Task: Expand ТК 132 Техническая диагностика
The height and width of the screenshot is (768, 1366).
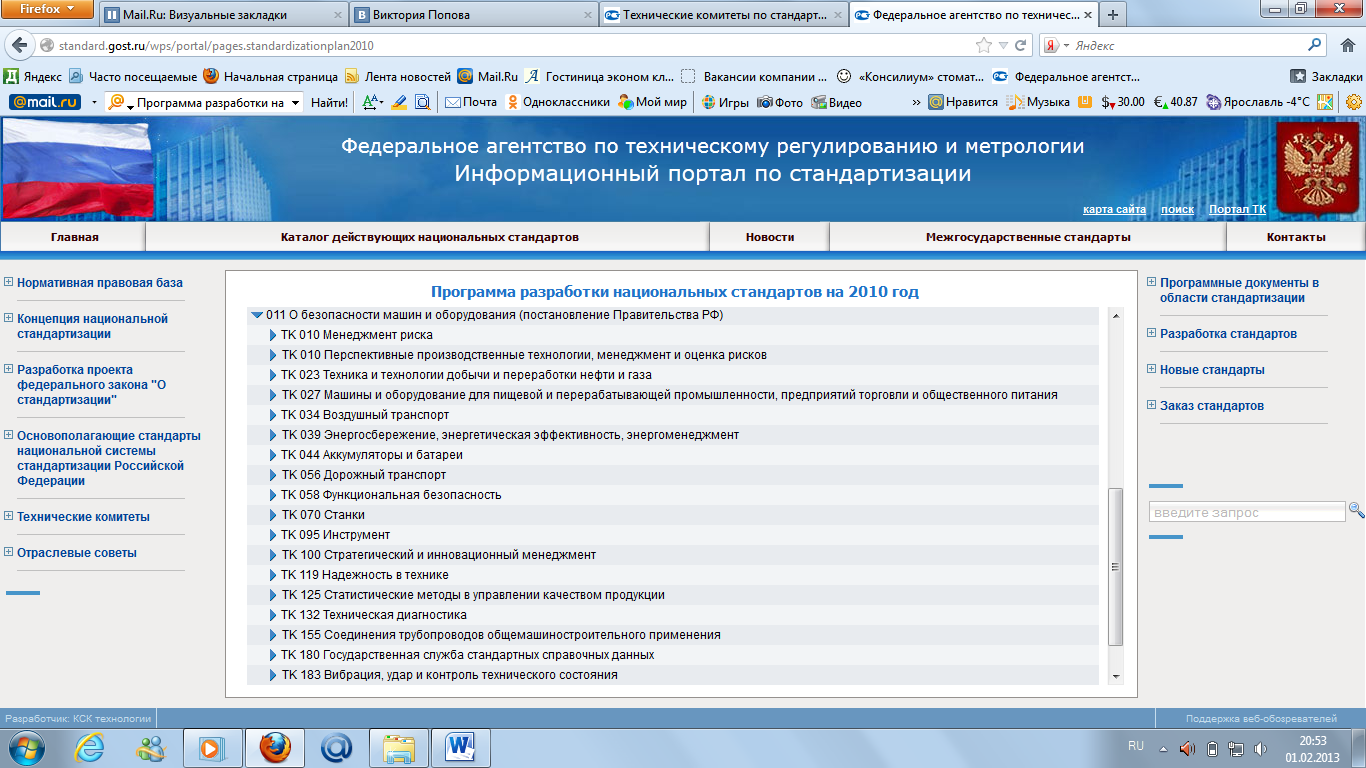Action: (272, 615)
